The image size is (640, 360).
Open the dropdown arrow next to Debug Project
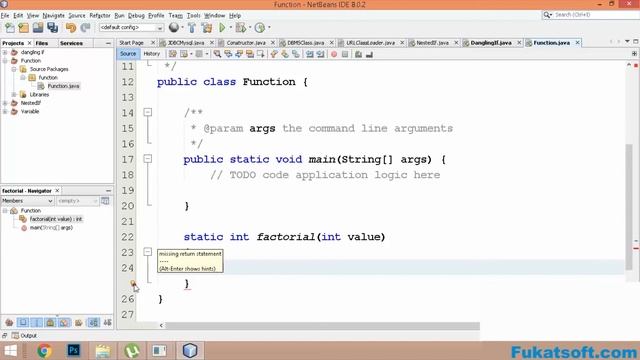pyautogui.click(x=250, y=28)
